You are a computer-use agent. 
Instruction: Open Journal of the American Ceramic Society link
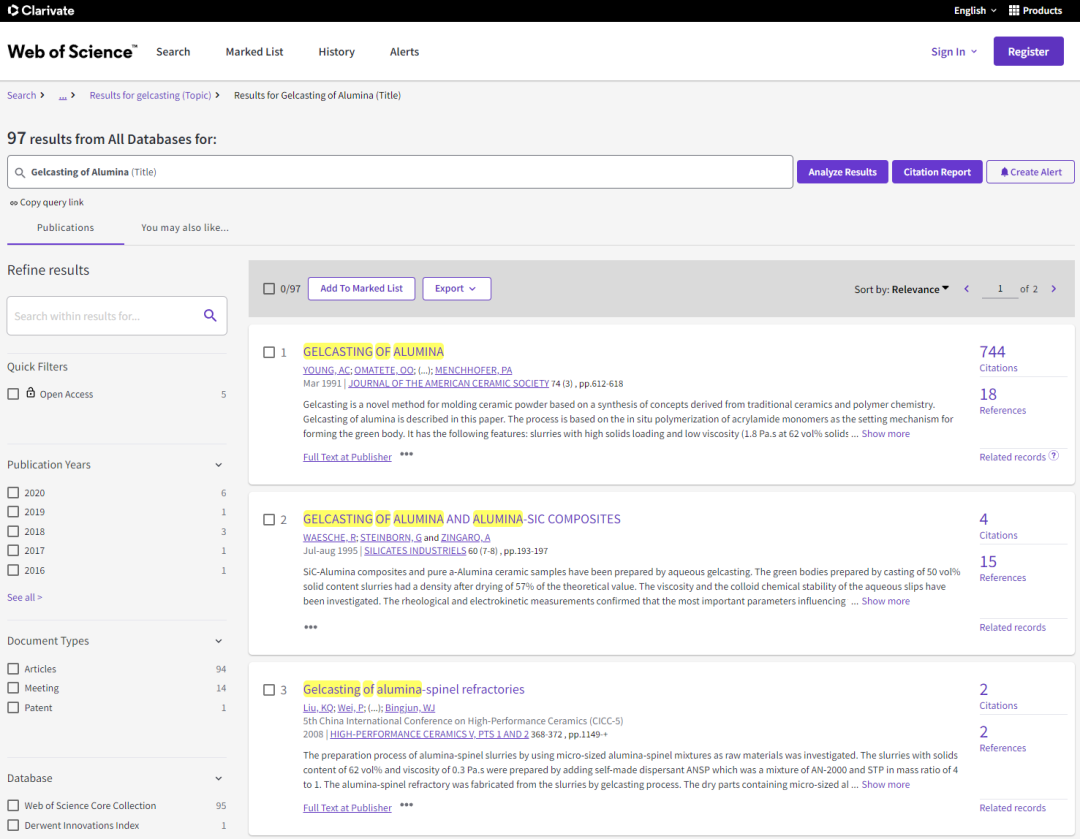point(448,384)
